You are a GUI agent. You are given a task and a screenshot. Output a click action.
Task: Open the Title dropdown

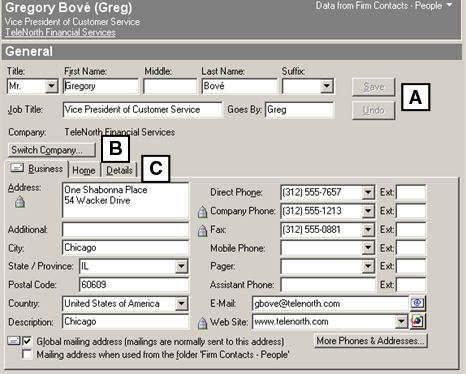tap(51, 86)
